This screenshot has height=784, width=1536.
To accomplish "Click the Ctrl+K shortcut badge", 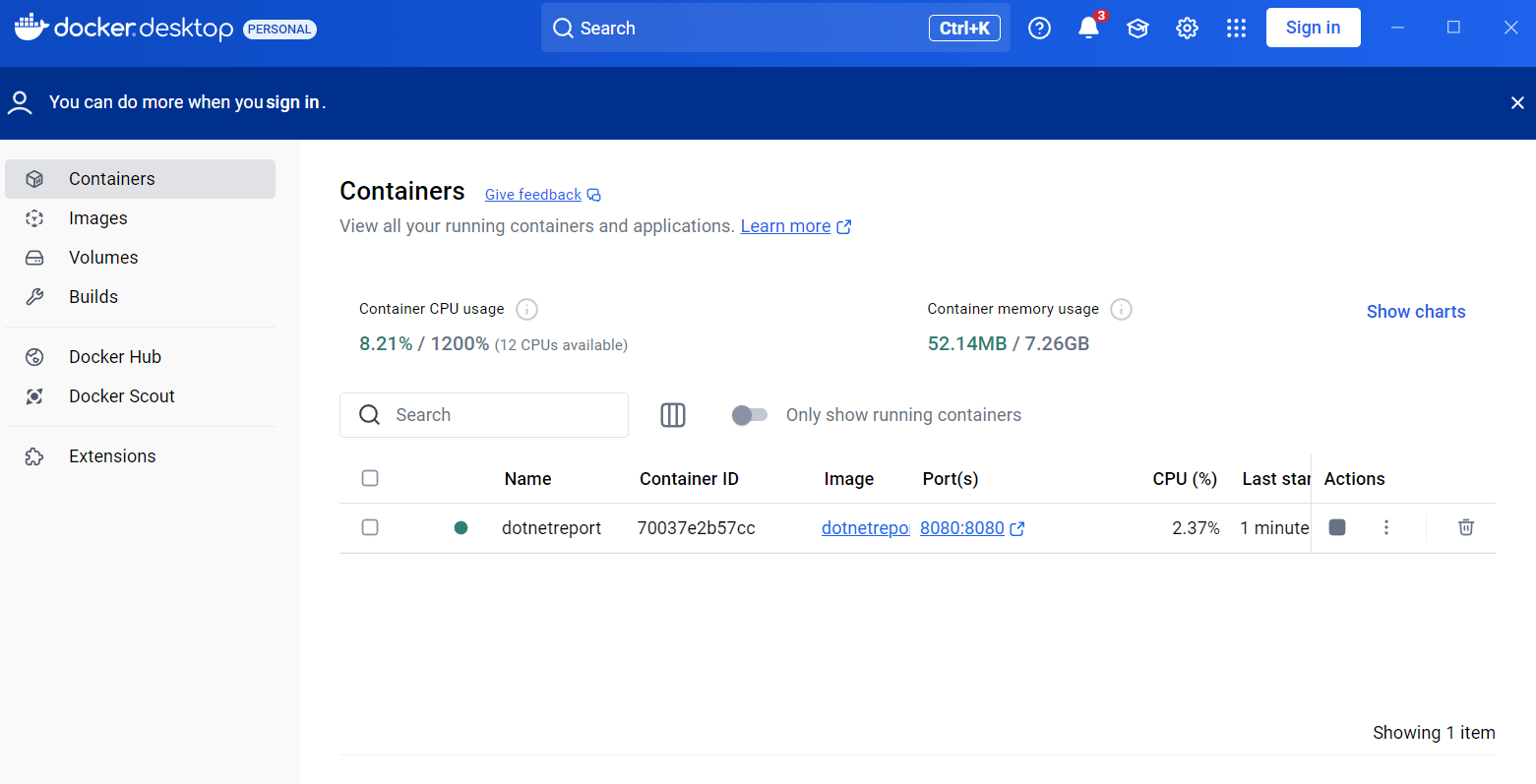I will tap(964, 29).
